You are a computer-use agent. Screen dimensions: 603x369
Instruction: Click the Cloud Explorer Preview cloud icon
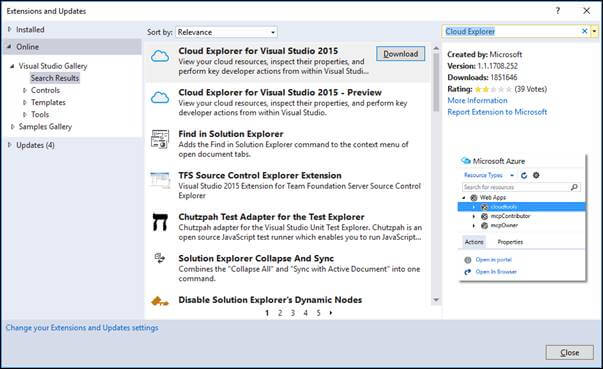point(160,97)
